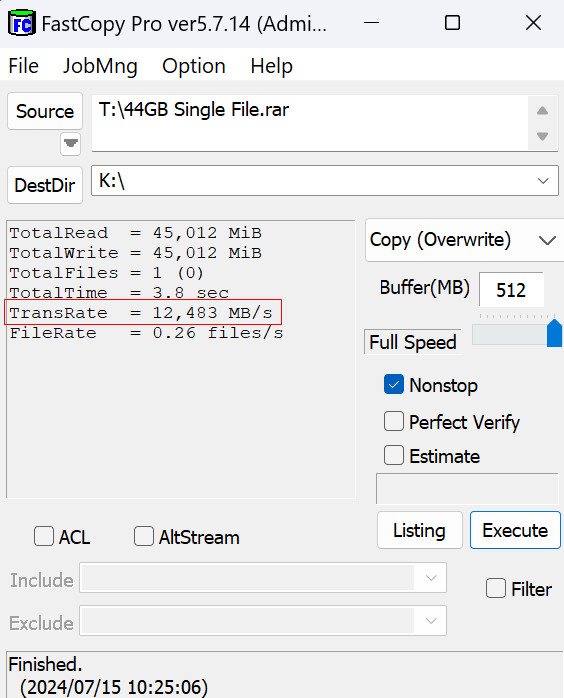Minimize the FastCopy window
The width and height of the screenshot is (564, 698).
point(371,23)
